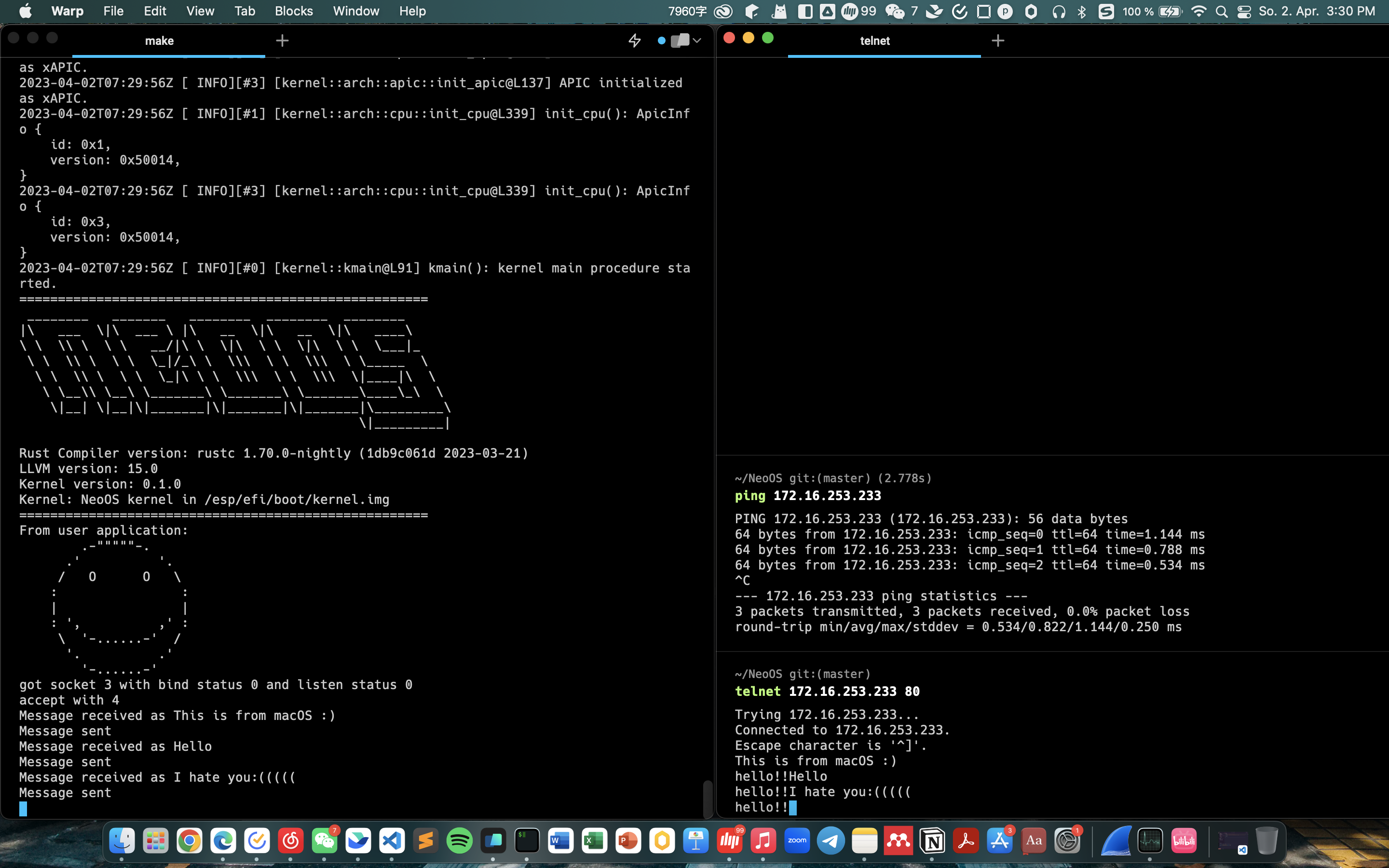The height and width of the screenshot is (868, 1389).
Task: Click the telnet 172.16.253.233 80 command
Action: pyautogui.click(x=827, y=691)
